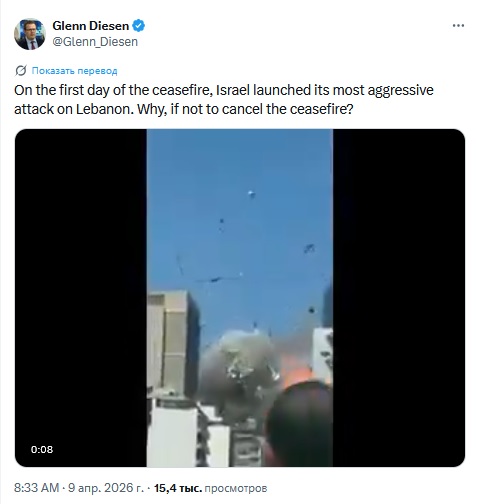The height and width of the screenshot is (504, 478).
Task: Open the Glenn Diesen display name
Action: coord(91,26)
